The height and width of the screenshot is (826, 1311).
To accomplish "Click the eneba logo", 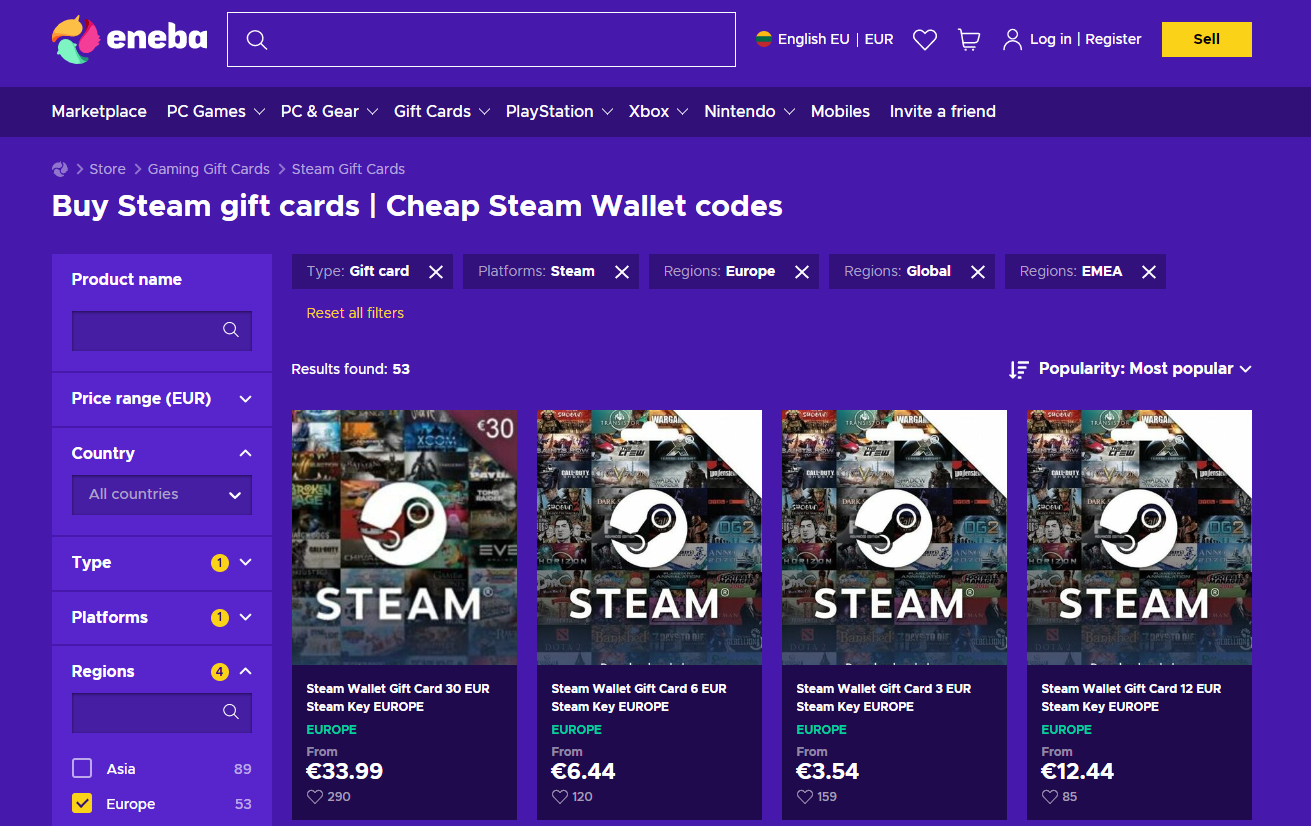I will click(x=130, y=39).
